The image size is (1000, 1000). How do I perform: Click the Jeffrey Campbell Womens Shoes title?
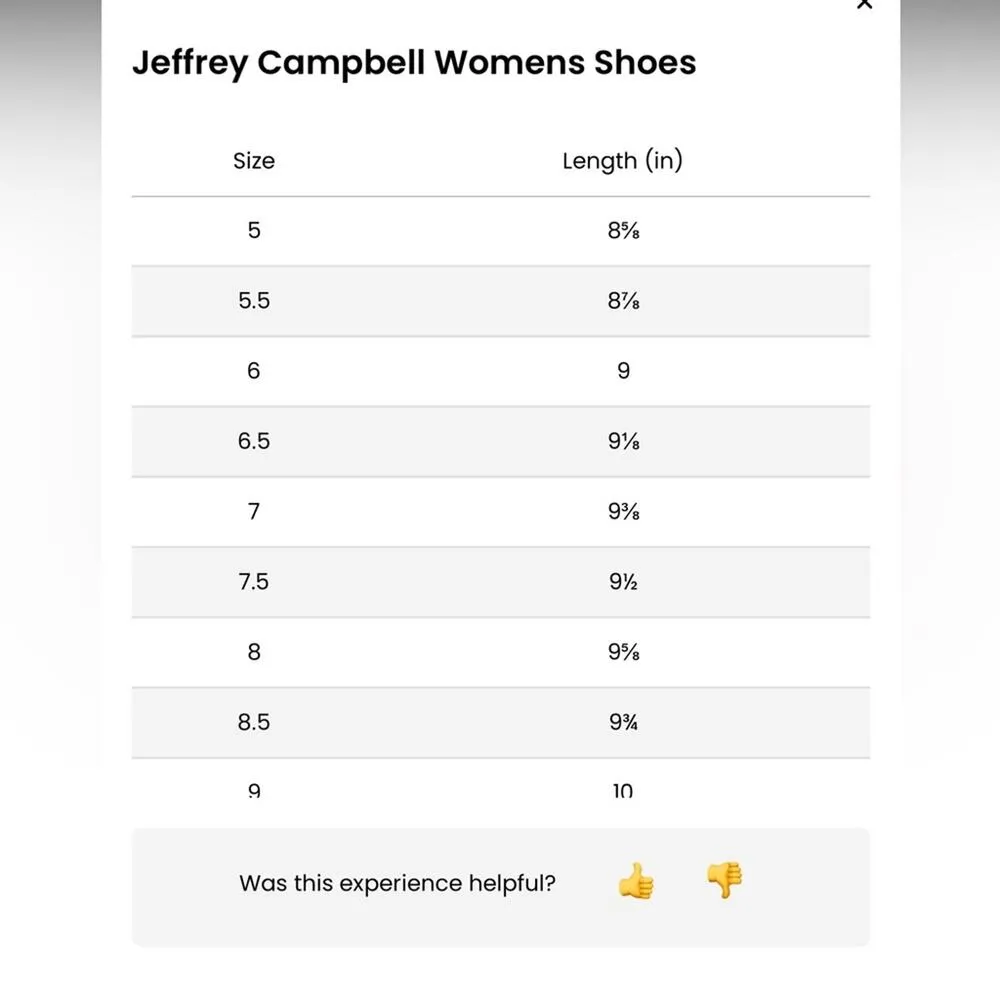coord(416,62)
